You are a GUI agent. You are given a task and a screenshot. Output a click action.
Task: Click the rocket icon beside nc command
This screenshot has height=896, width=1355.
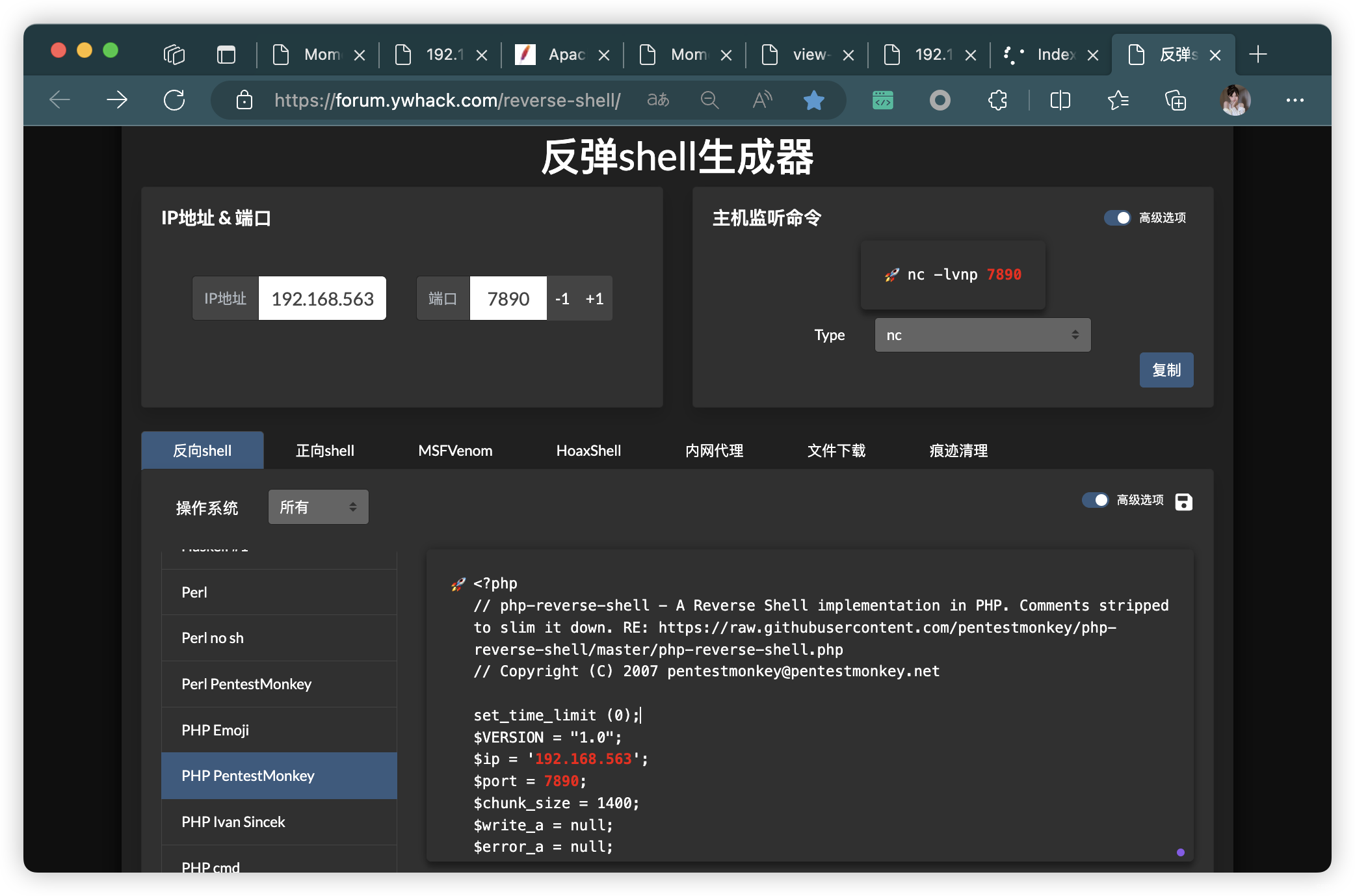pyautogui.click(x=891, y=275)
